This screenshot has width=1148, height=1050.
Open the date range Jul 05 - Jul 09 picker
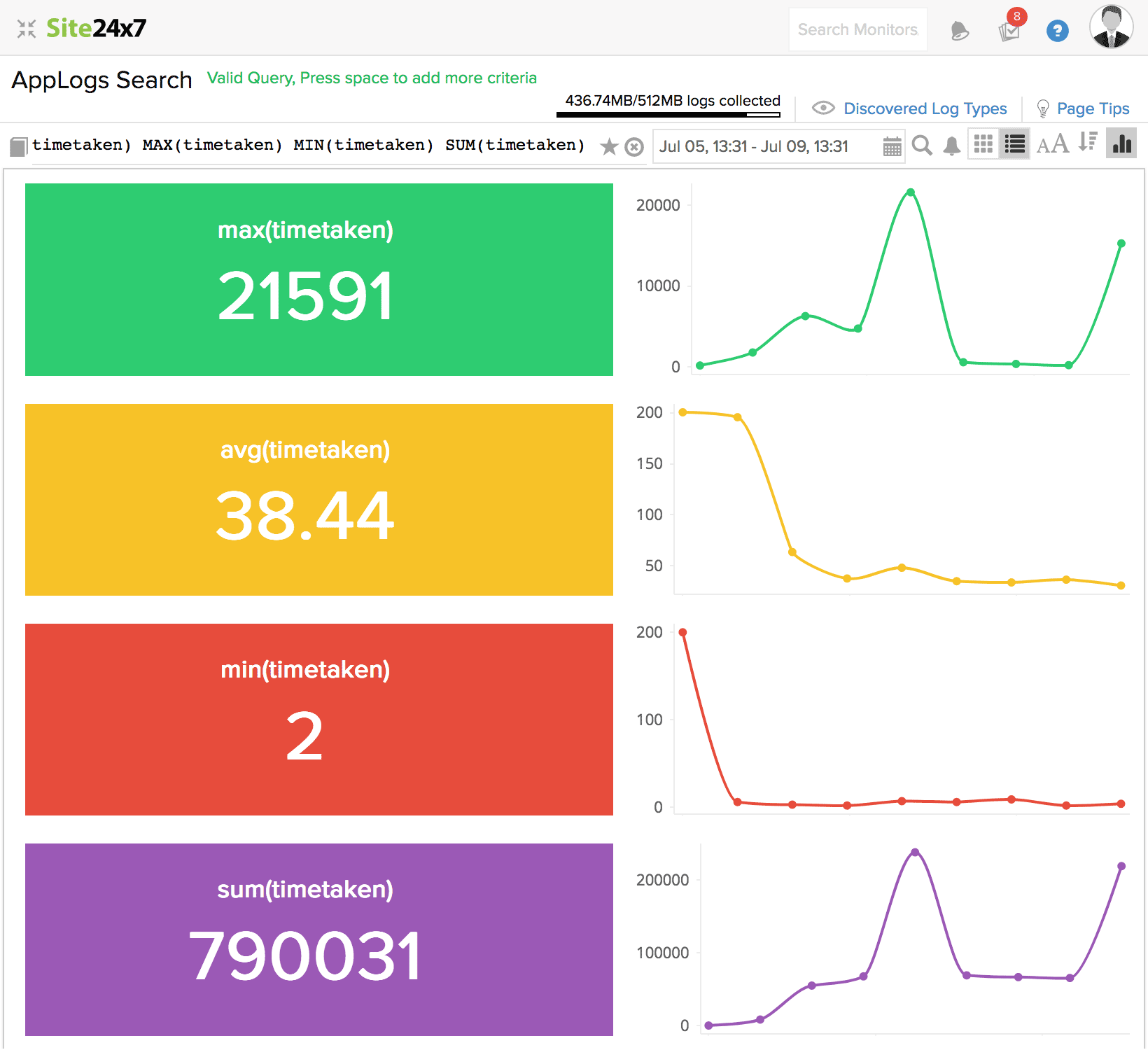(x=754, y=146)
